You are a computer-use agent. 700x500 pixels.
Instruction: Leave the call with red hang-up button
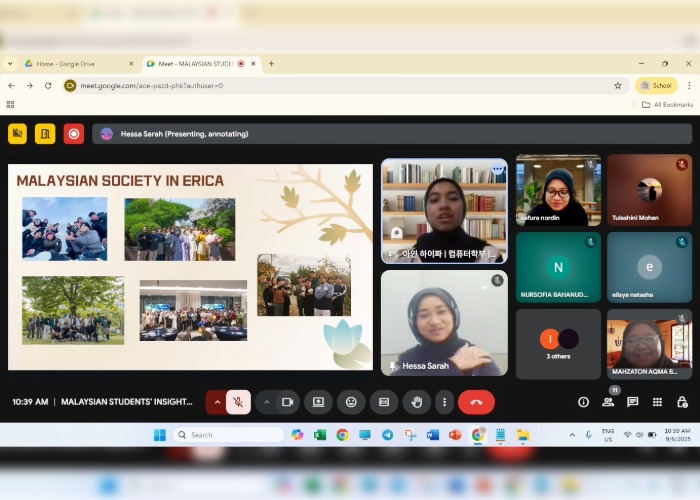click(x=476, y=402)
